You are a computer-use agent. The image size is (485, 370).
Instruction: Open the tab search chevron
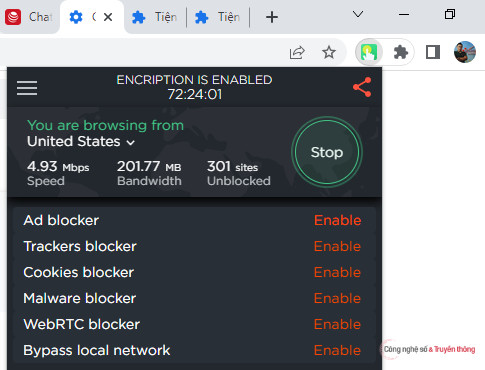(x=358, y=14)
